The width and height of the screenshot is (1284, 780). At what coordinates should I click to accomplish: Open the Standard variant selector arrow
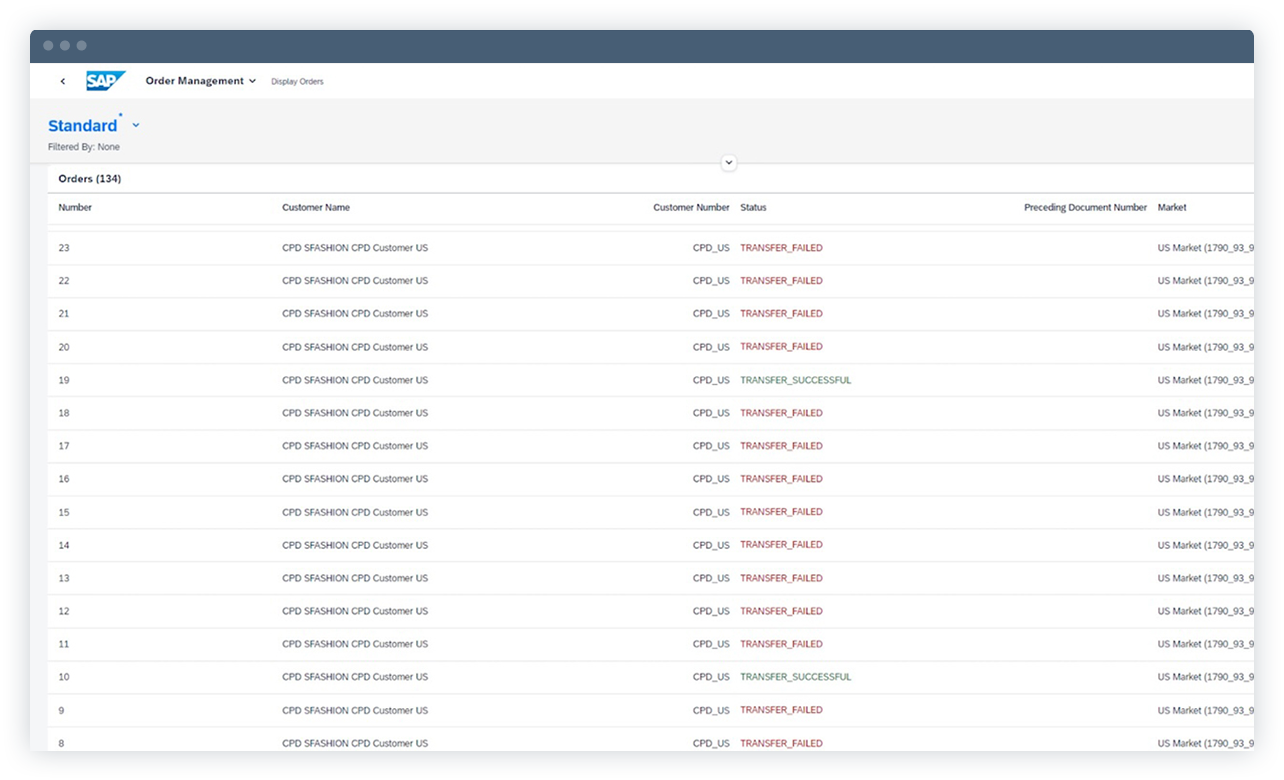(136, 126)
